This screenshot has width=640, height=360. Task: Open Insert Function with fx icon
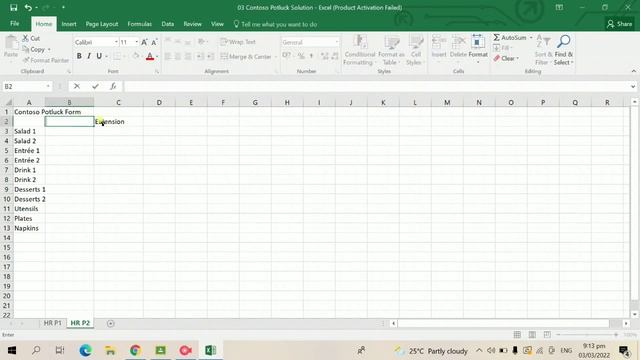pyautogui.click(x=113, y=86)
